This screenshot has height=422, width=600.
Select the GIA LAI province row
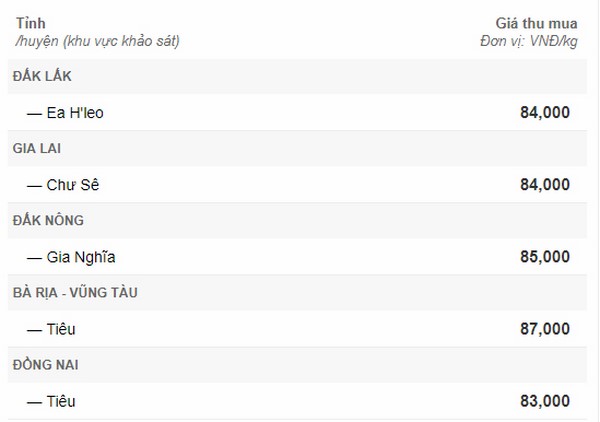click(297, 148)
